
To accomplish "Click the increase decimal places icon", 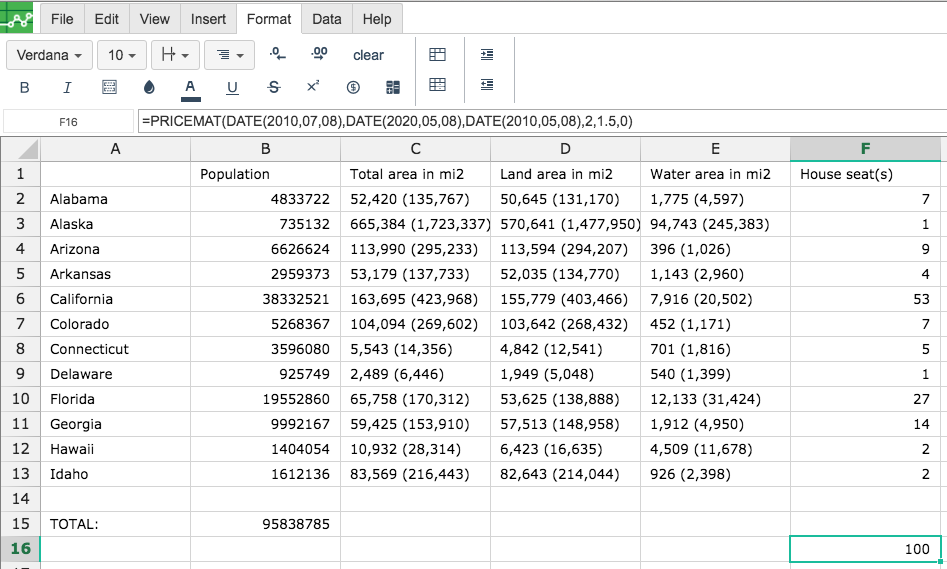I will coord(319,54).
